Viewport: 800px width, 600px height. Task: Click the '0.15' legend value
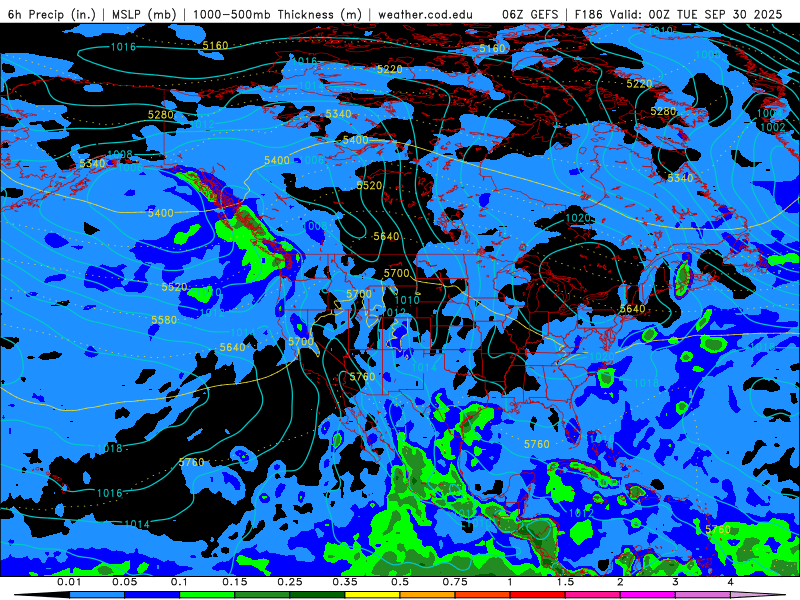(235, 582)
